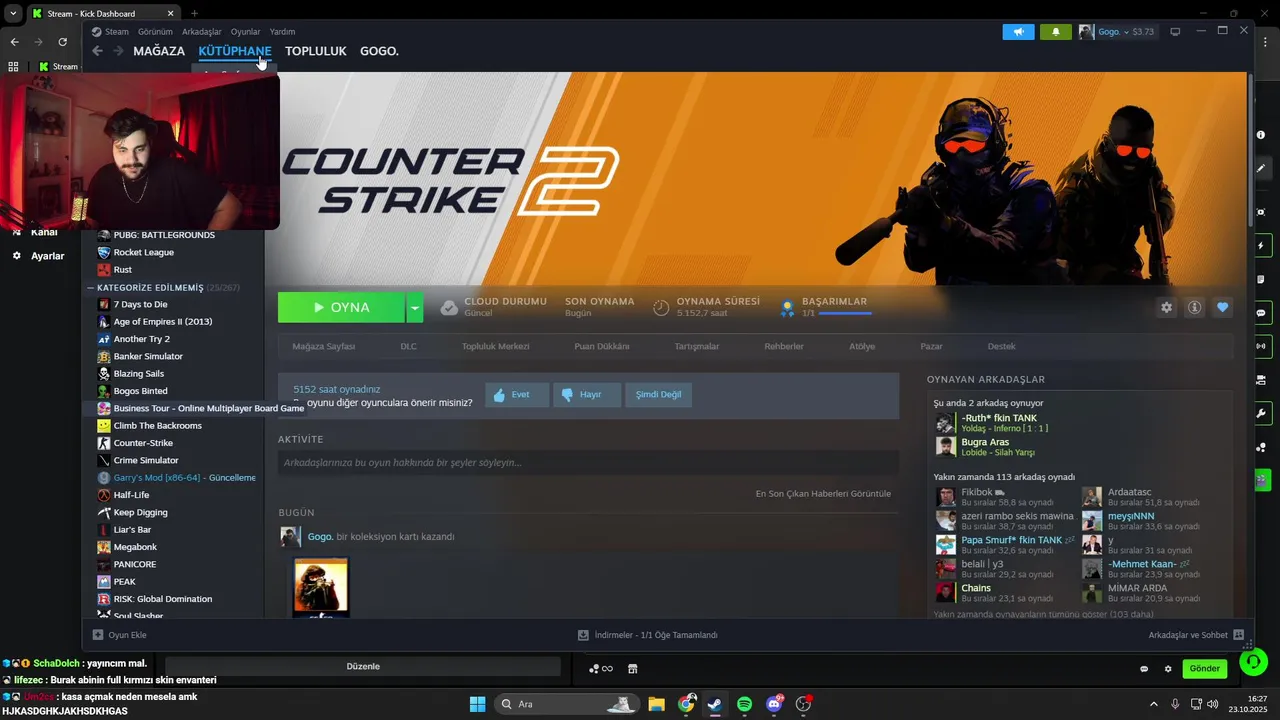Screen dimensions: 1280x720
Task: Go to TOPLULUK tab
Action: tap(315, 51)
